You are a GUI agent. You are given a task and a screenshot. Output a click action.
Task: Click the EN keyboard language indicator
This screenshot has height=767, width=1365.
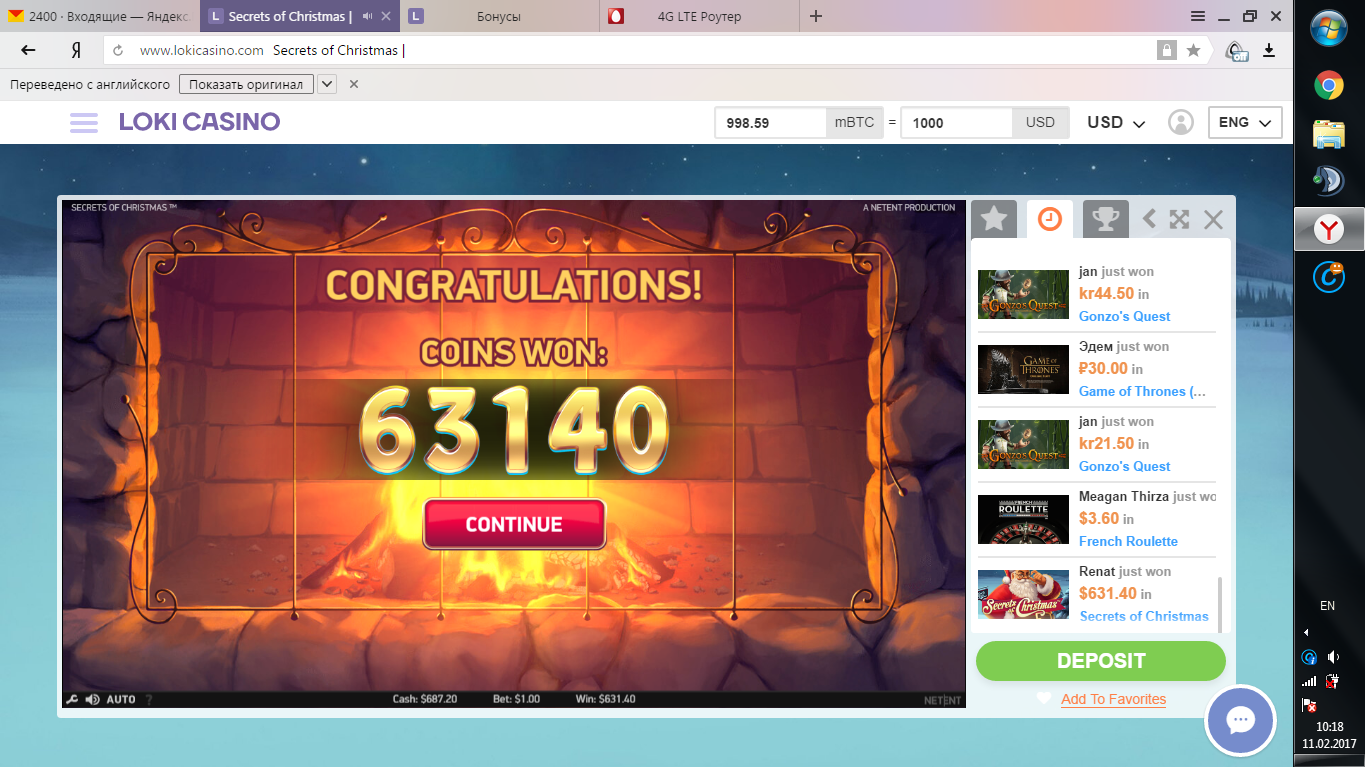(x=1328, y=606)
